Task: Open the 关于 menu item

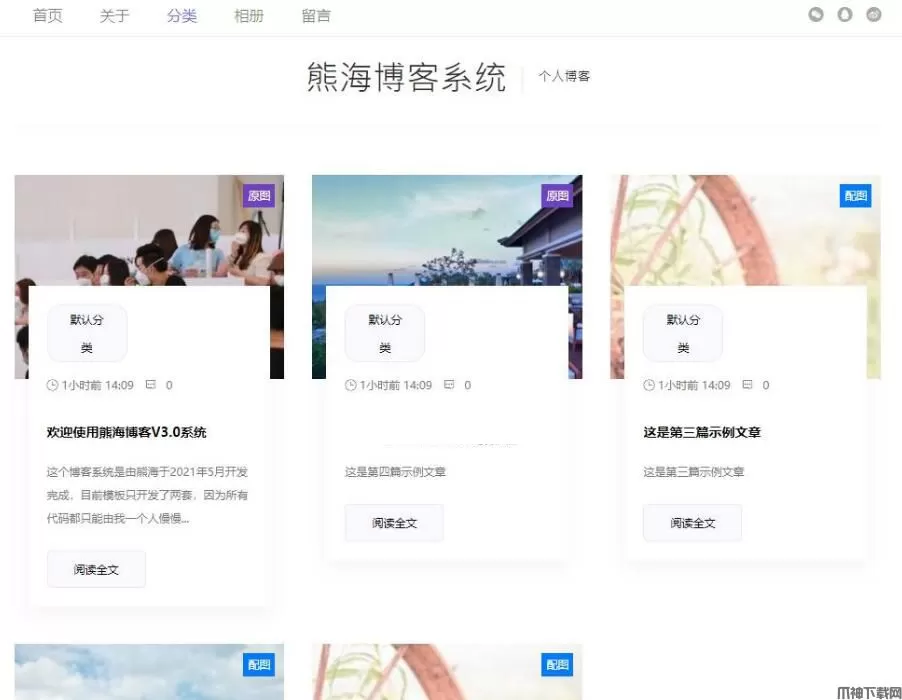Action: tap(114, 16)
